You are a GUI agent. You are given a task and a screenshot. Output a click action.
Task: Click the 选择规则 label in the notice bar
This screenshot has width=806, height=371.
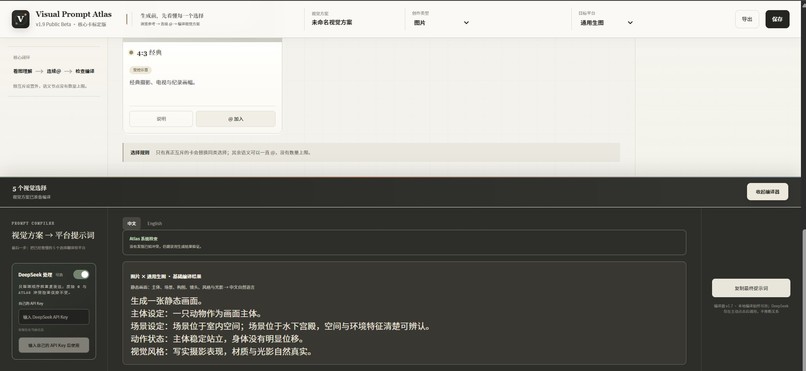tap(140, 153)
